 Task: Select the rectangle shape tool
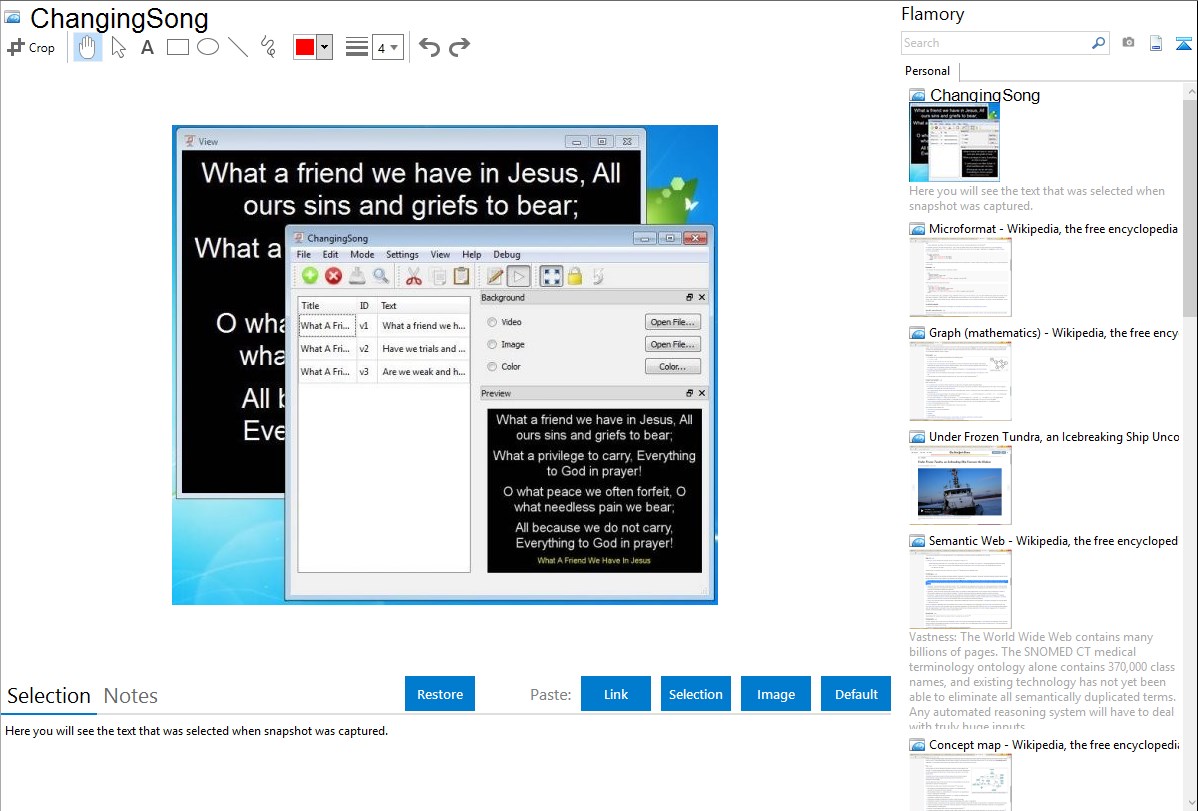(177, 47)
